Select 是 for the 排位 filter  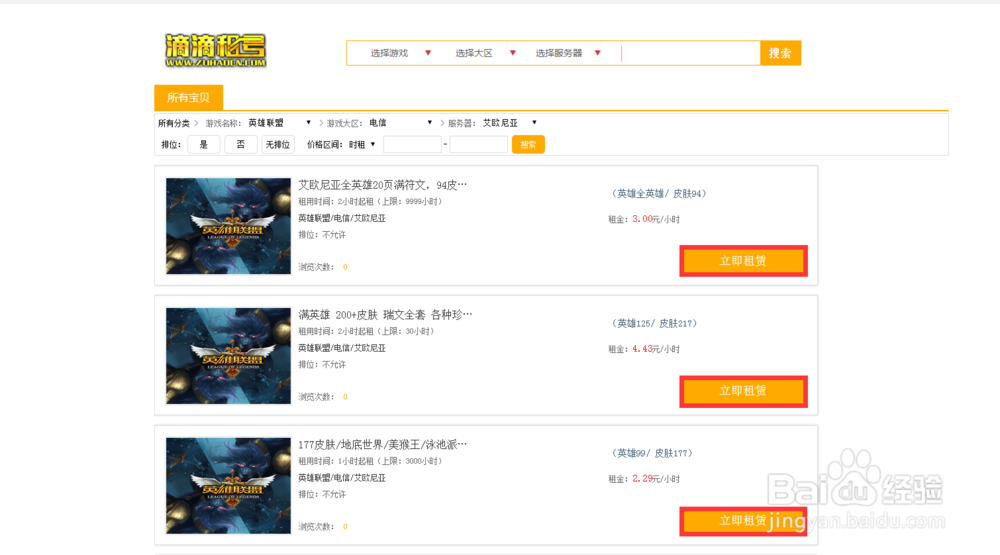point(203,145)
